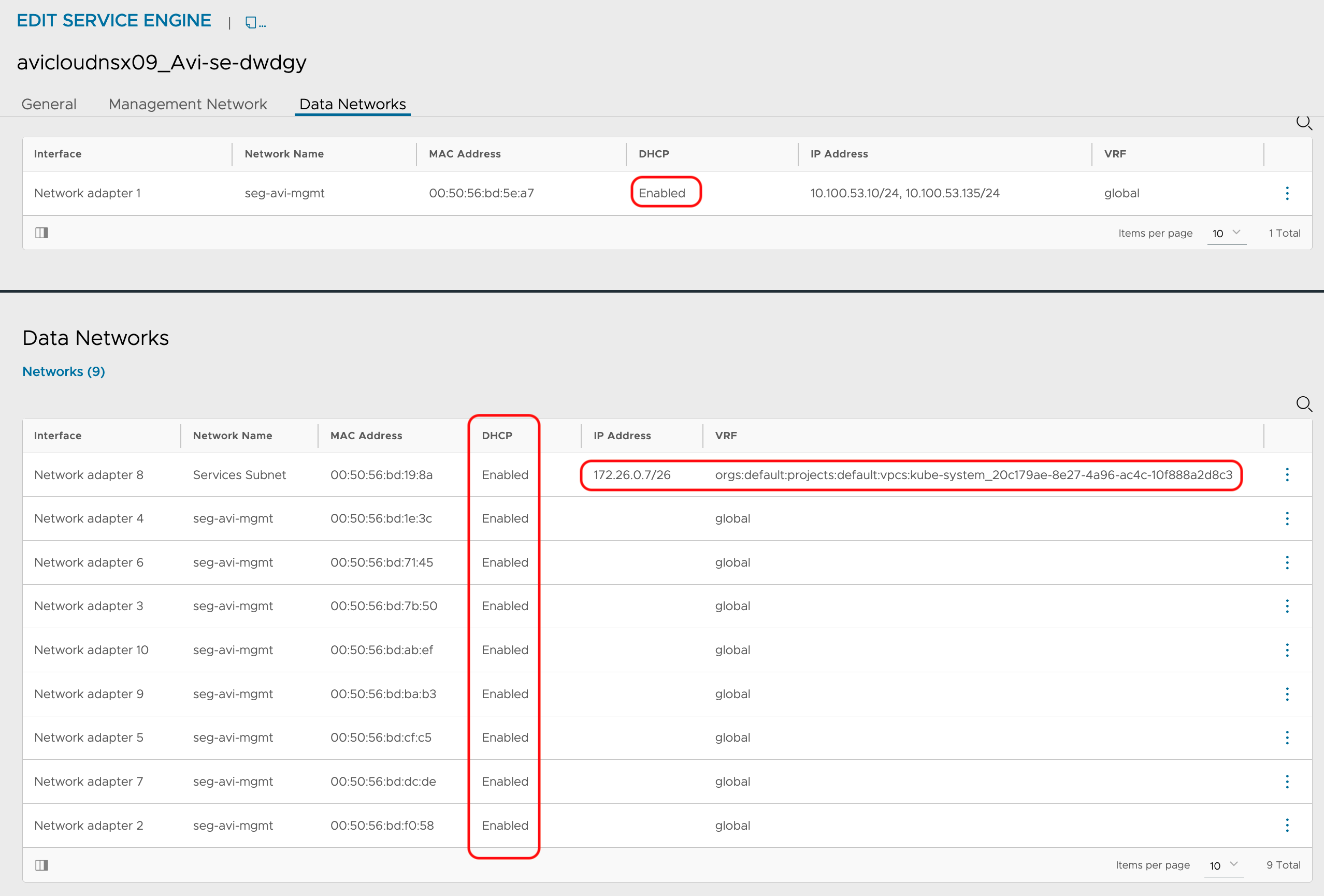Switch to the General tab
Viewport: 1324px width, 896px height.
(x=48, y=104)
